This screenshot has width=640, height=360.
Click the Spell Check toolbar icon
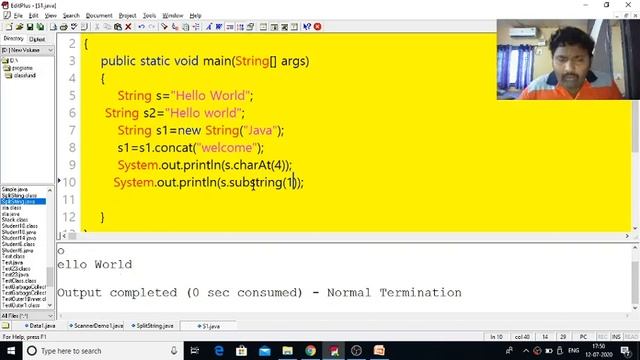(x=74, y=27)
